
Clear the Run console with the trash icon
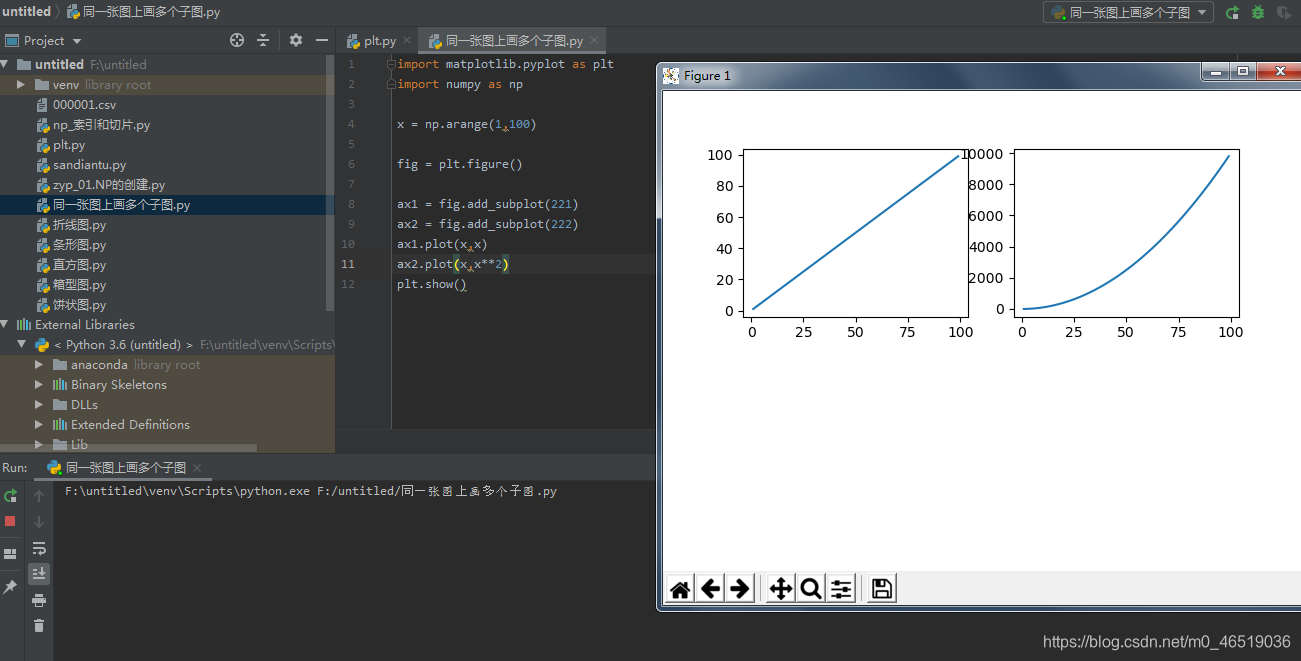pyautogui.click(x=39, y=626)
